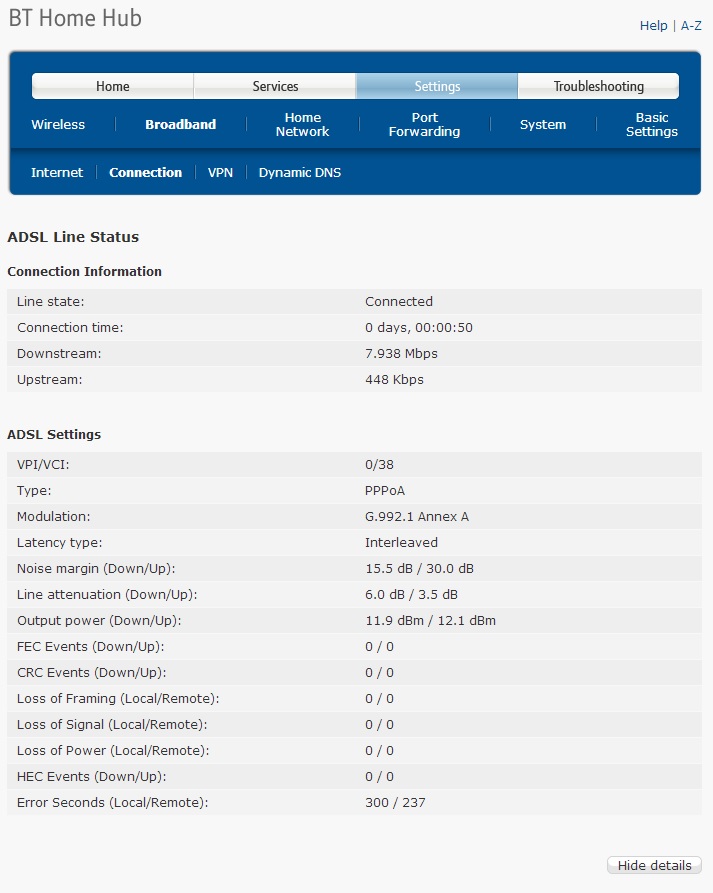The height and width of the screenshot is (893, 713).
Task: Click the VPI/VCI value 0/38
Action: pos(379,464)
